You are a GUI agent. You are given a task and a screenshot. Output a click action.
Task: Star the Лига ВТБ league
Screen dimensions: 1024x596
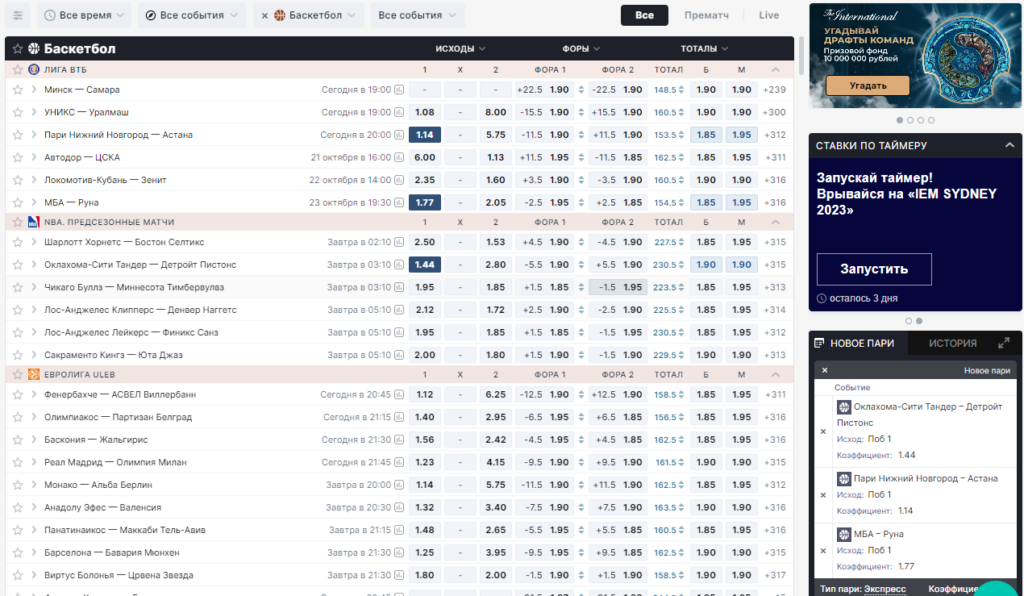(x=18, y=70)
